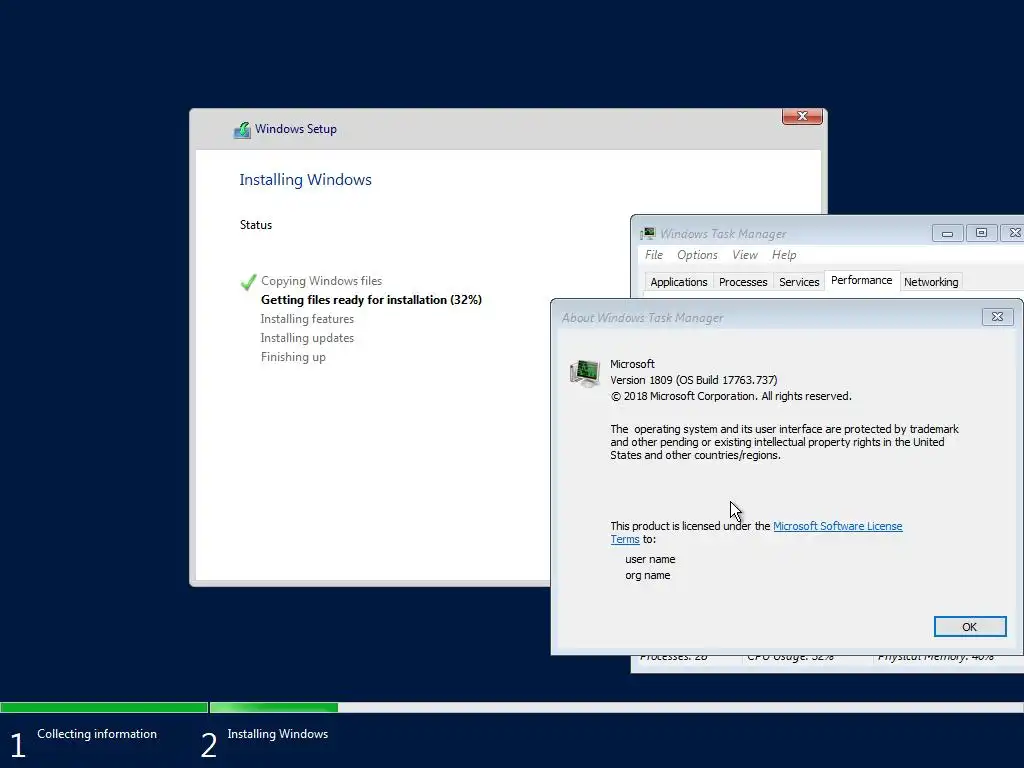This screenshot has height=768, width=1024.
Task: Switch to the Services tab
Action: [799, 282]
